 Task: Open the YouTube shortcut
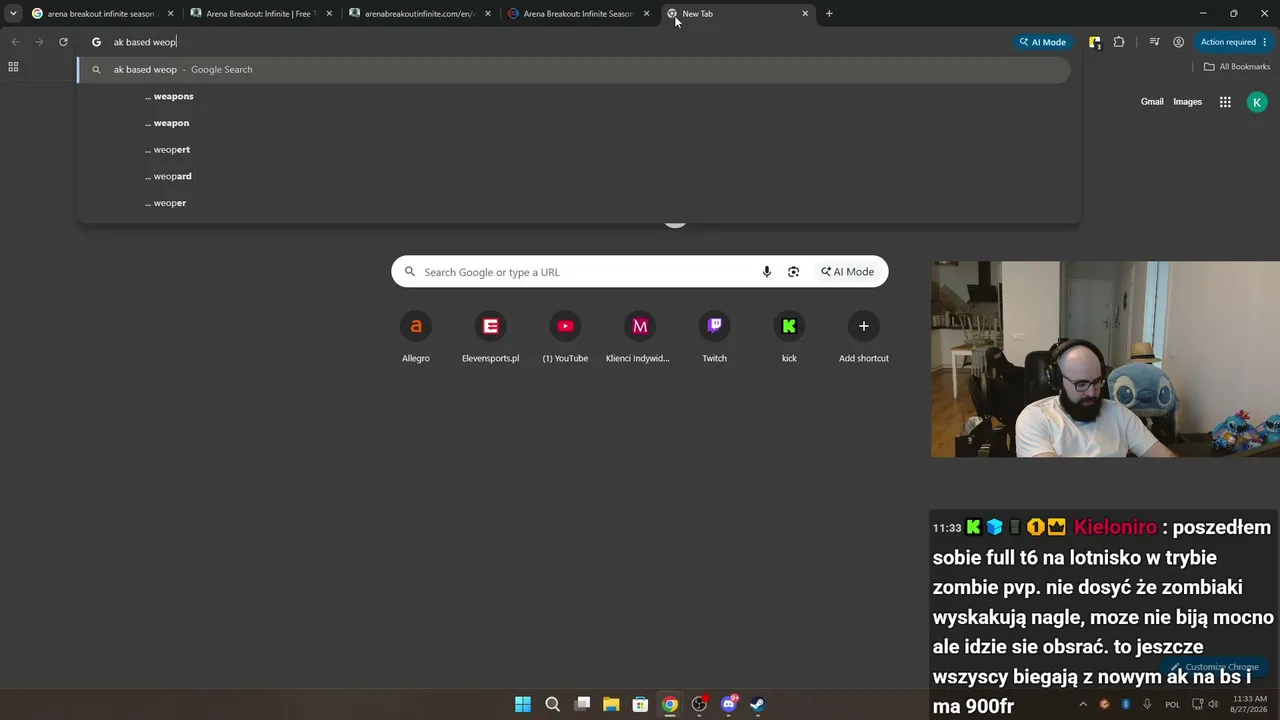(565, 337)
